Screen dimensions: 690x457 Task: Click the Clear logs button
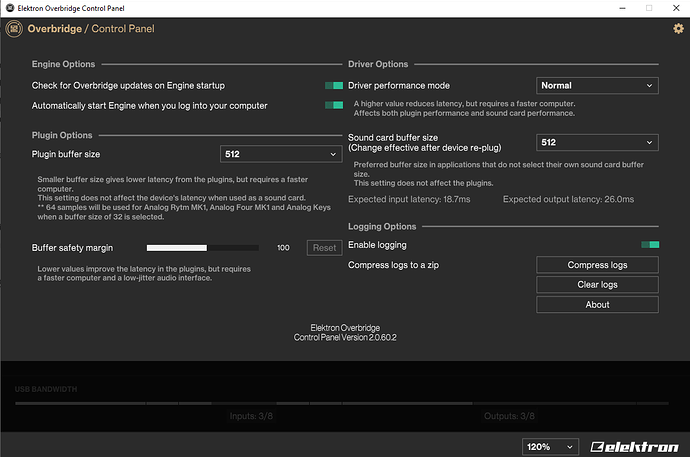pos(597,285)
